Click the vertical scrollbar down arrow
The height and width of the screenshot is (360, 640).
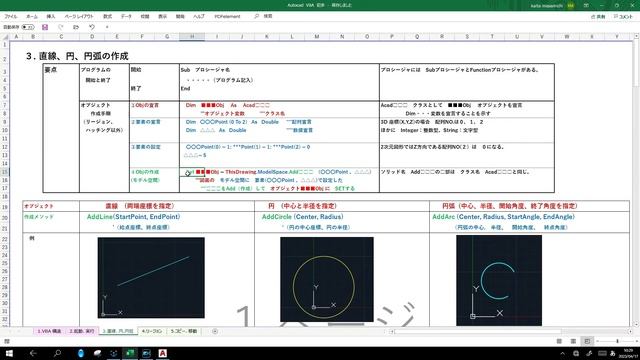pos(636,324)
